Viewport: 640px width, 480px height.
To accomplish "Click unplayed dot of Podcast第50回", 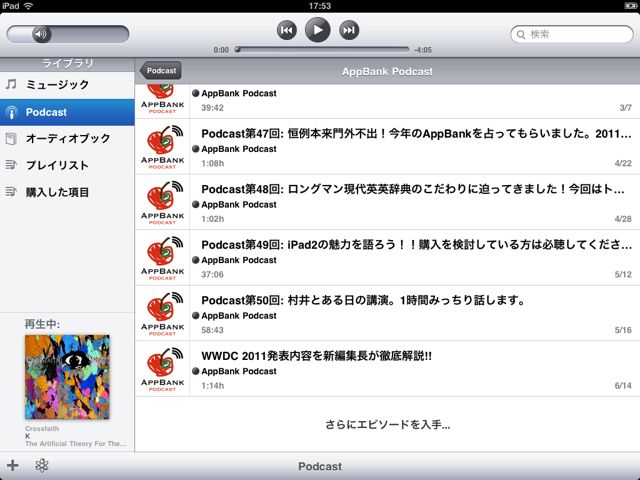I will (196, 316).
